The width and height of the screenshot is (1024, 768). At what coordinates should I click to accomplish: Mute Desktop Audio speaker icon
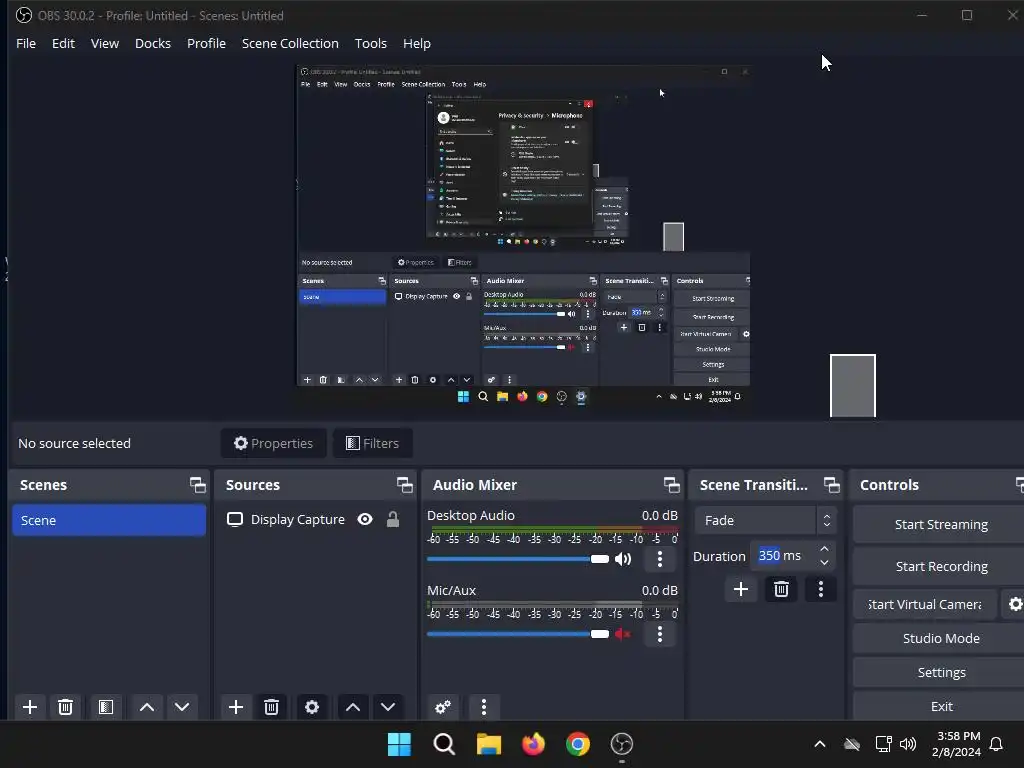623,559
